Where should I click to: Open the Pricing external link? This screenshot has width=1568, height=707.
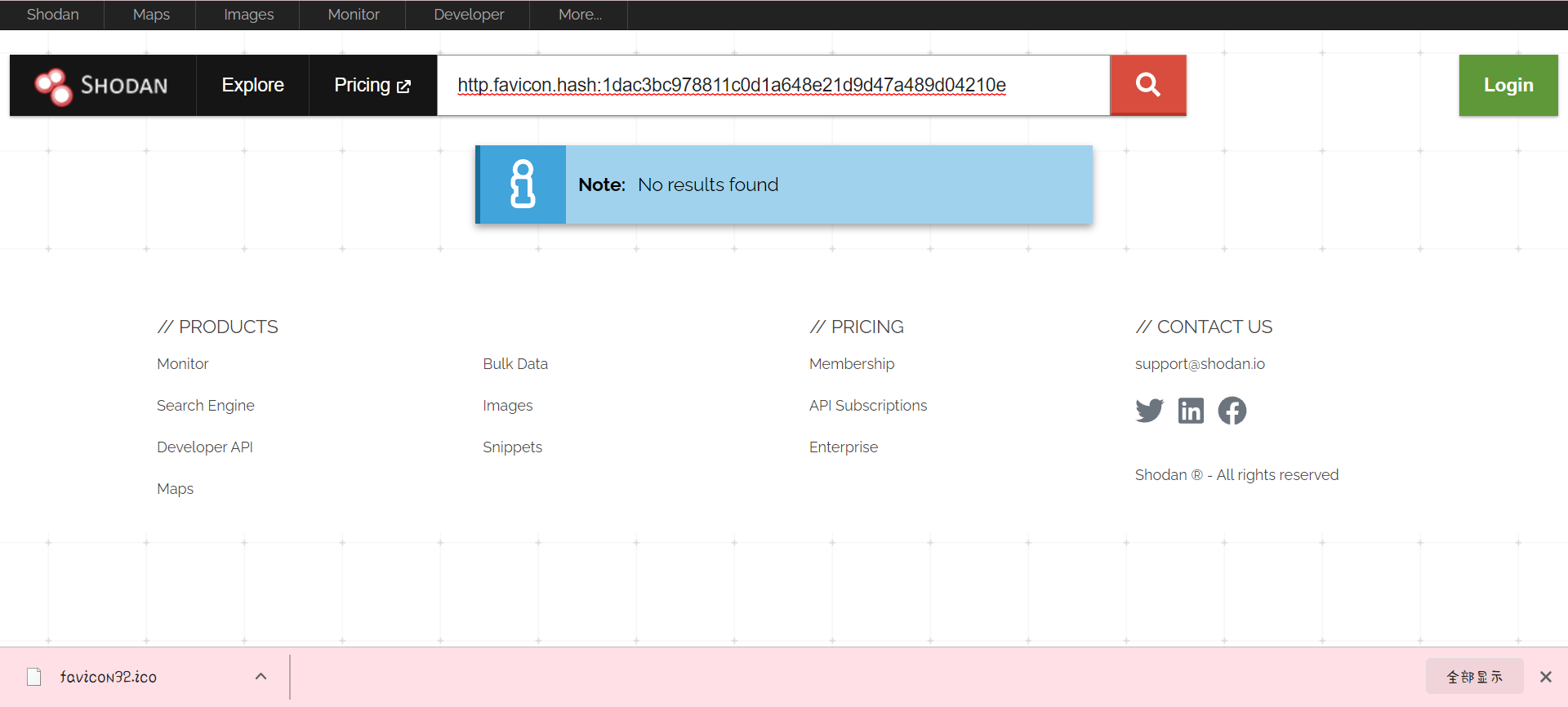(372, 85)
